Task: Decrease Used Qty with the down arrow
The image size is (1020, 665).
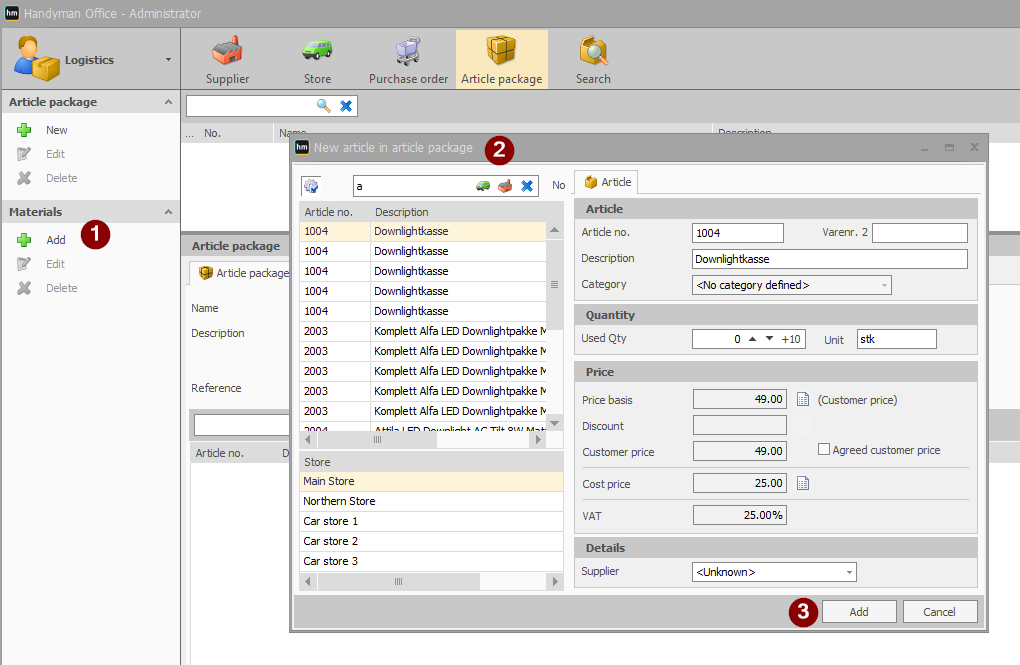Action: click(770, 339)
